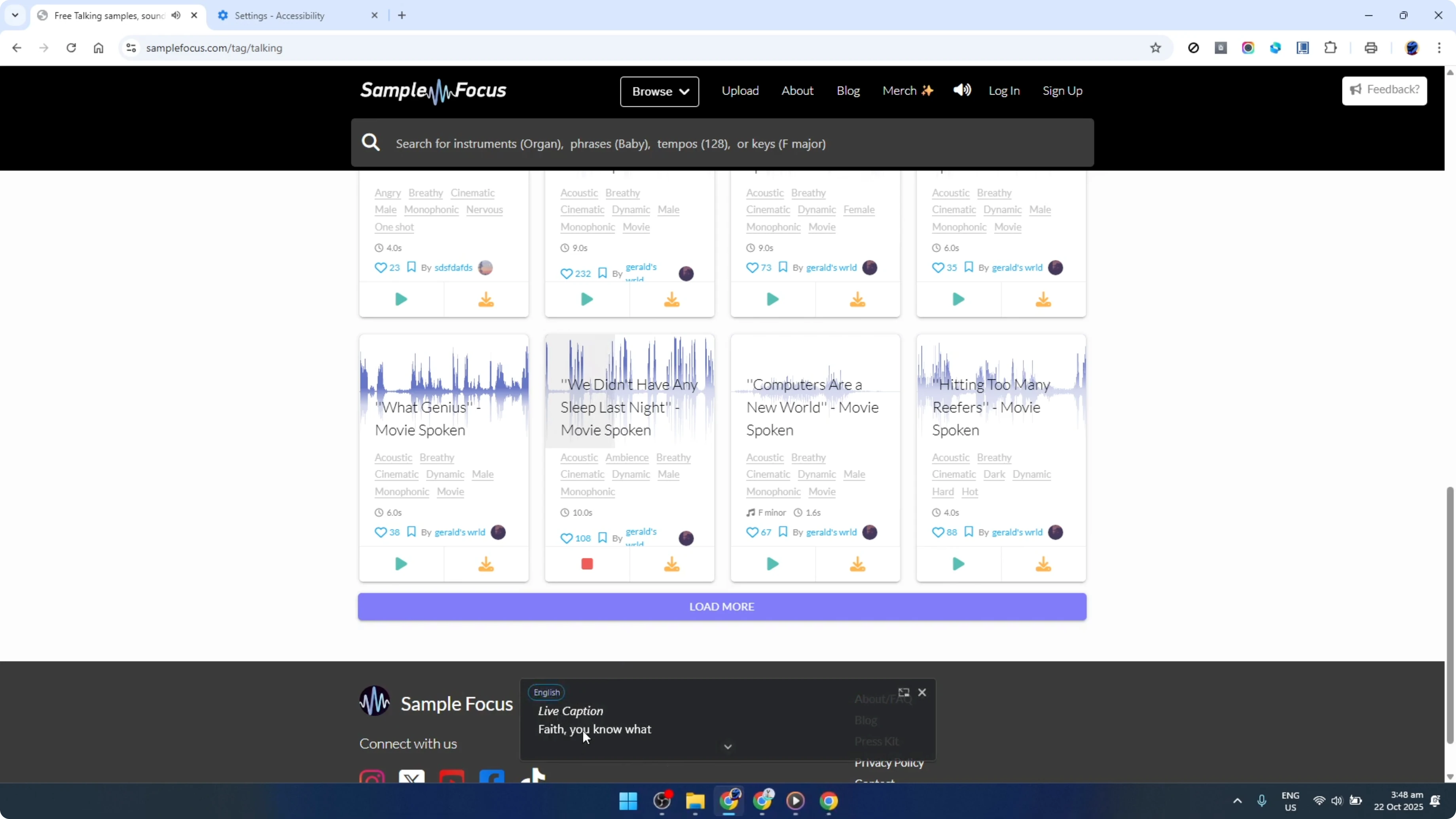Open the About page
Image resolution: width=1456 pixels, height=819 pixels.
(798, 91)
